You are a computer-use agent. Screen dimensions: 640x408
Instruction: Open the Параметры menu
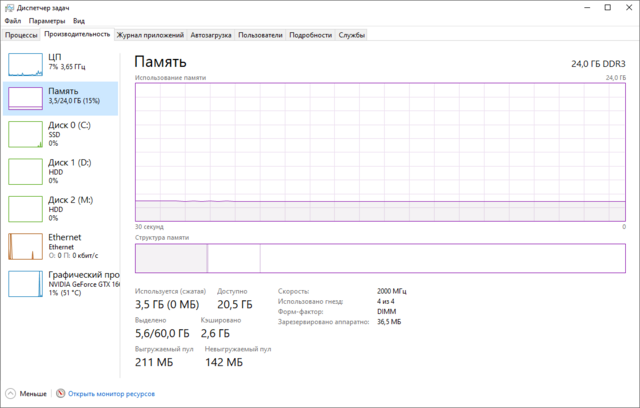click(x=47, y=20)
